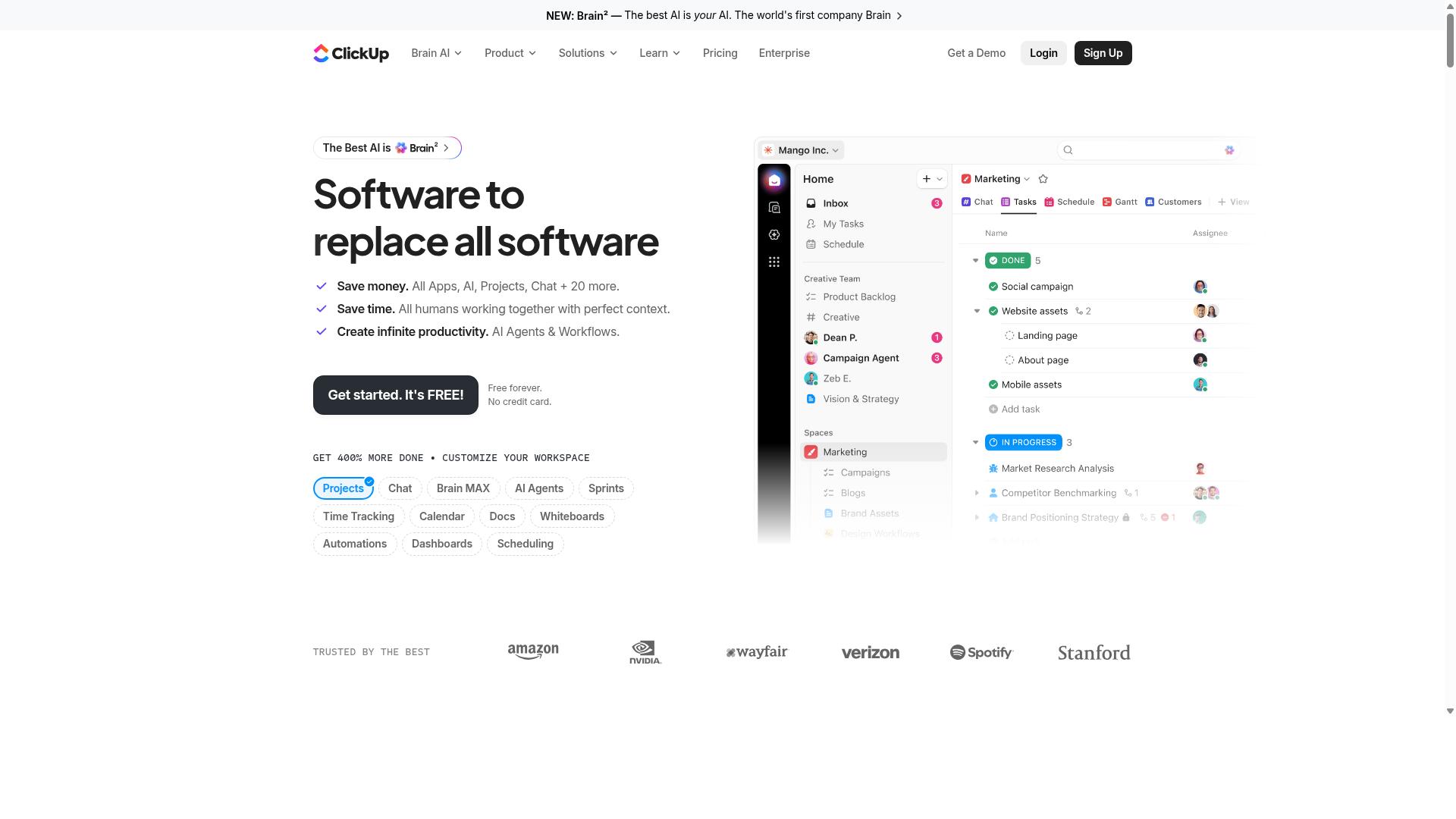This screenshot has width=1456, height=819.
Task: Open the Learn nav dropdown
Action: pos(660,53)
